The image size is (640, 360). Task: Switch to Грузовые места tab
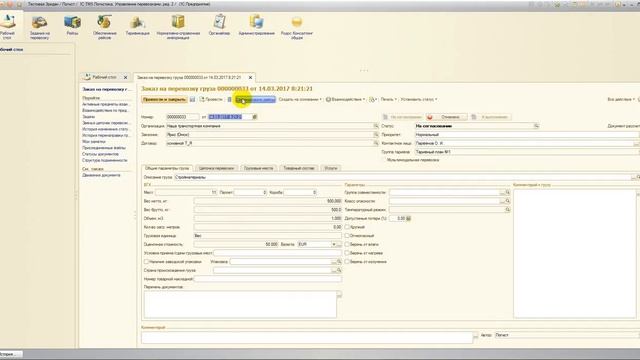[x=258, y=168]
